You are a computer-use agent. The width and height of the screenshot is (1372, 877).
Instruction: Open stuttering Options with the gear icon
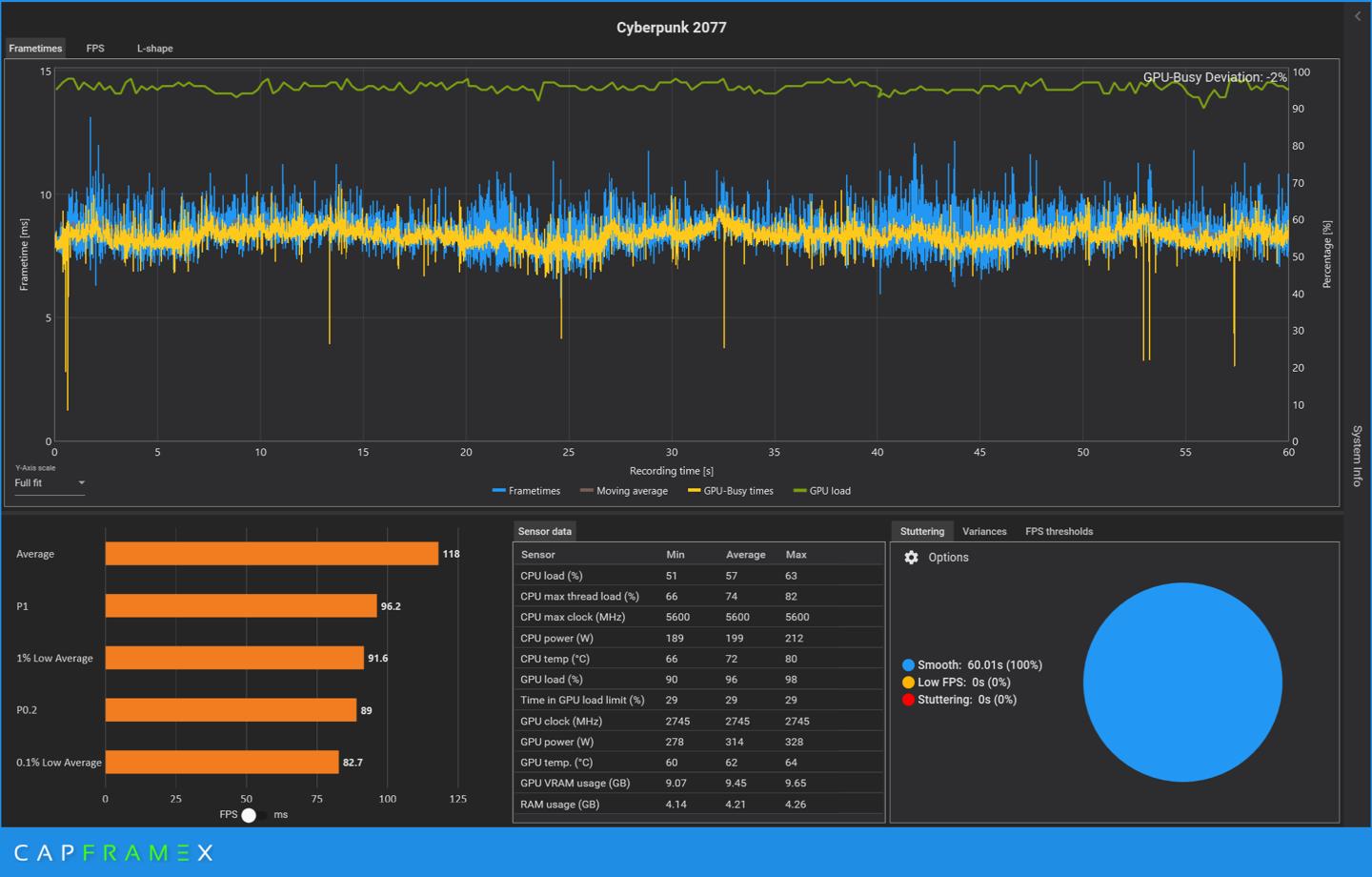pos(912,558)
